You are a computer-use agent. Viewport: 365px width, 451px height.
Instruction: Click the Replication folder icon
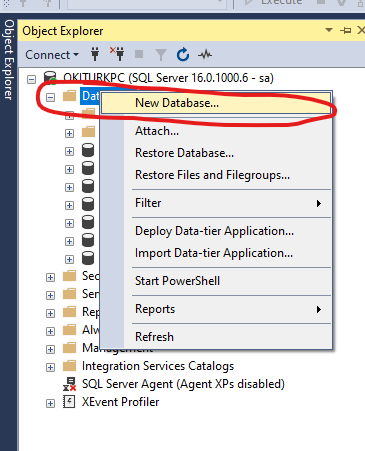(70, 312)
